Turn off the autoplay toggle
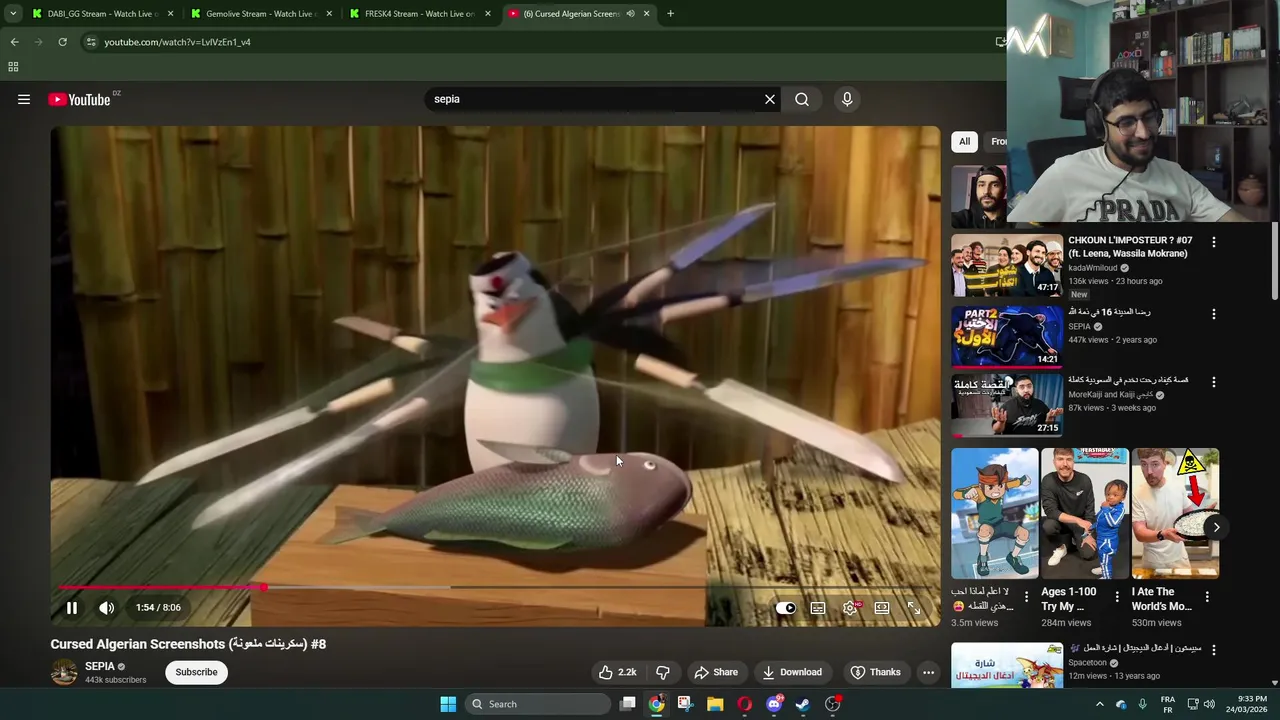The width and height of the screenshot is (1280, 720). (786, 608)
